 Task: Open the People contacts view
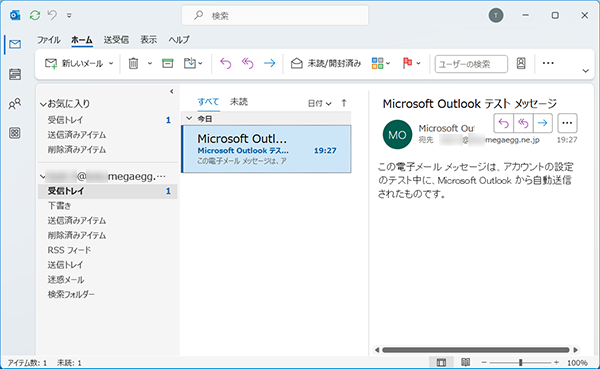[15, 104]
